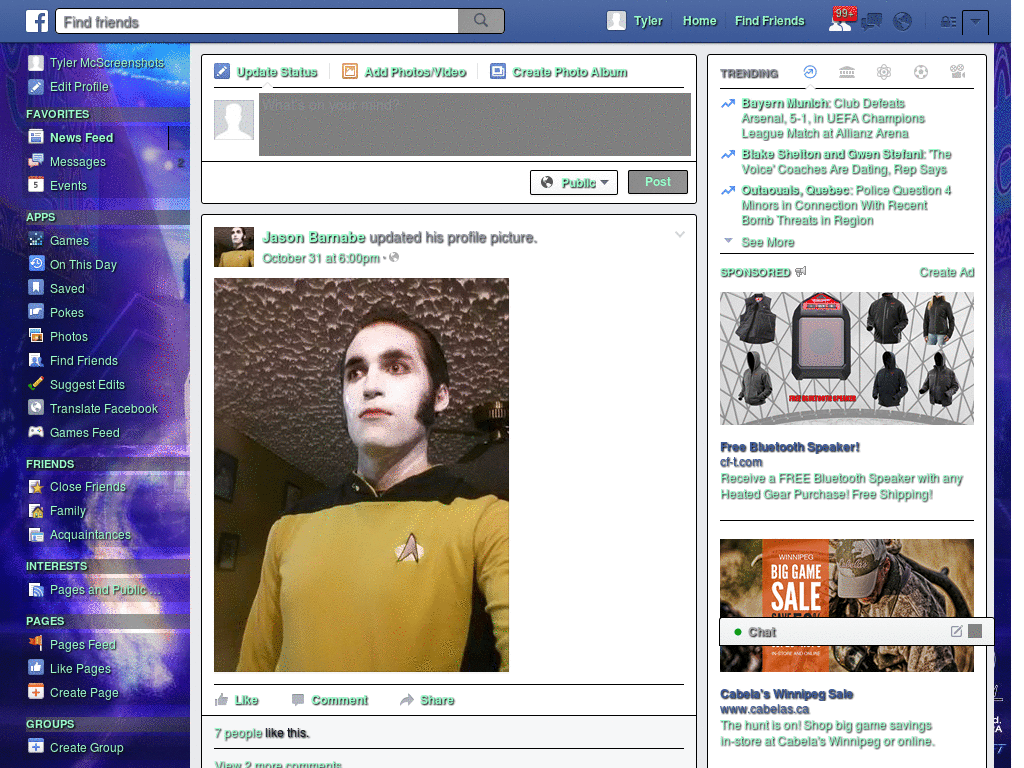Click the Update Status pencil icon

pos(222,71)
